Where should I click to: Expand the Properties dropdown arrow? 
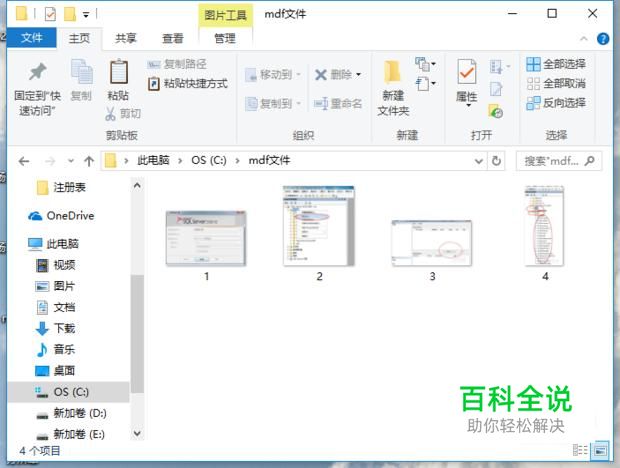468,106
